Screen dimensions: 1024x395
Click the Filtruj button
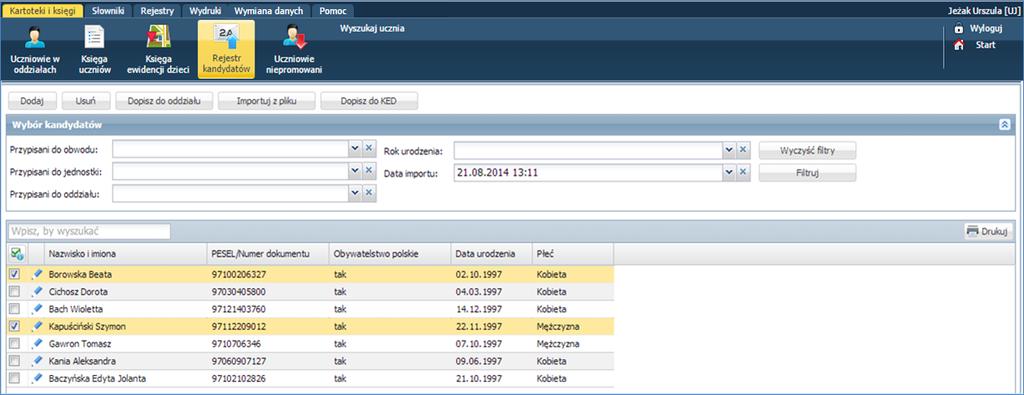(x=807, y=173)
